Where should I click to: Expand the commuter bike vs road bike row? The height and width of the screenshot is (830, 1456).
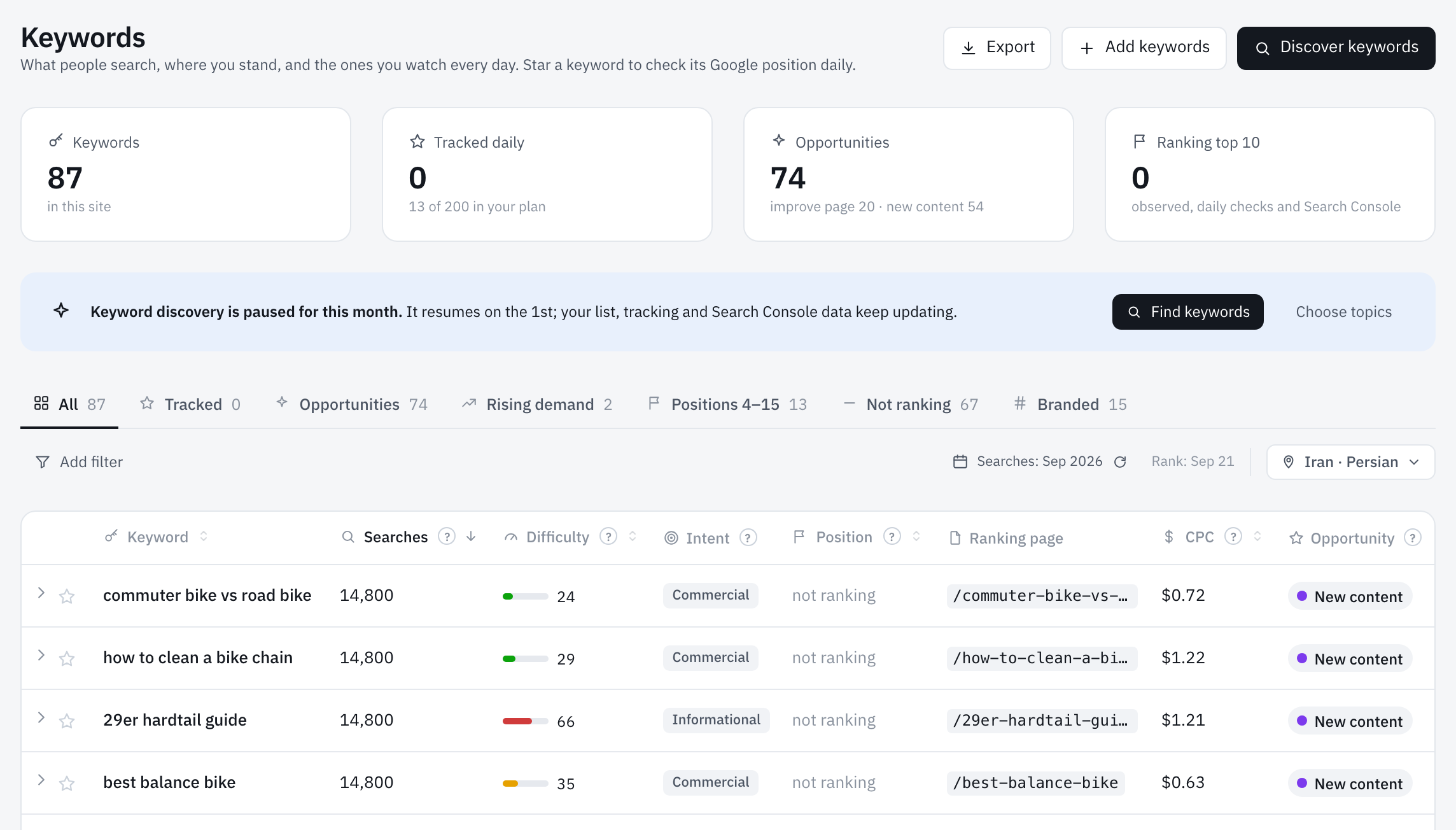click(x=41, y=593)
